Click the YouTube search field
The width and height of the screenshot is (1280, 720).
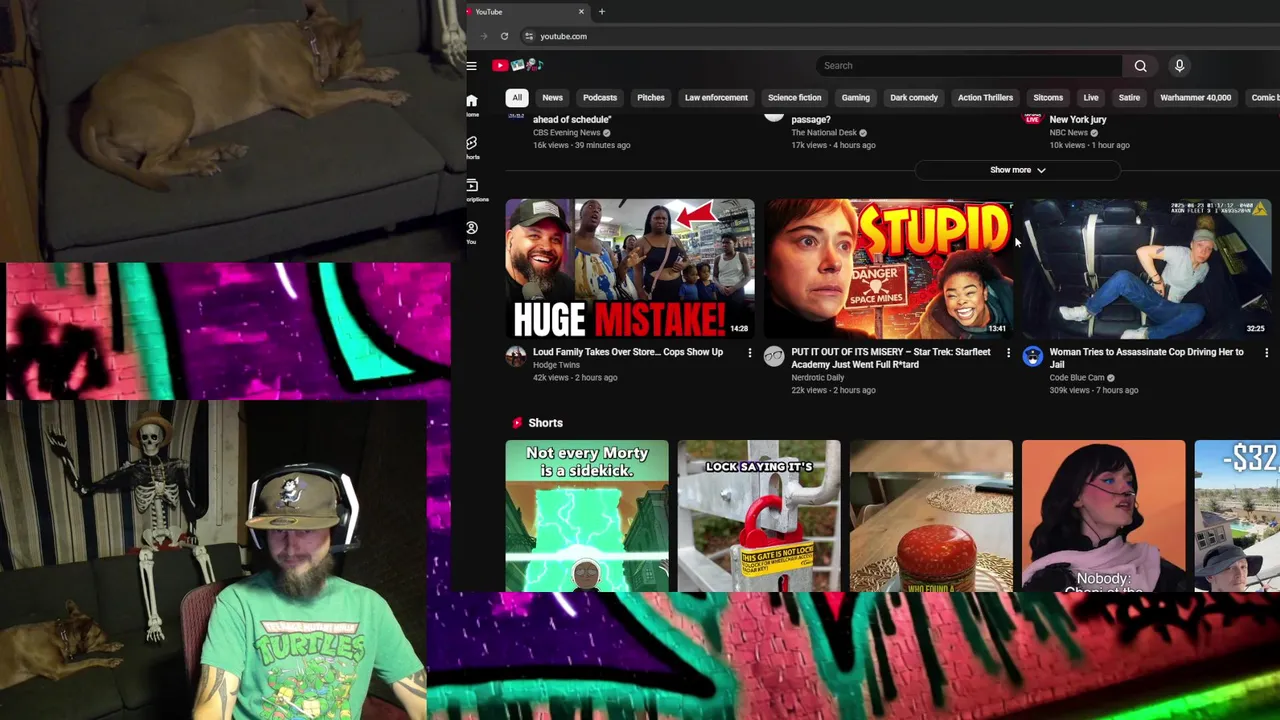(x=969, y=66)
